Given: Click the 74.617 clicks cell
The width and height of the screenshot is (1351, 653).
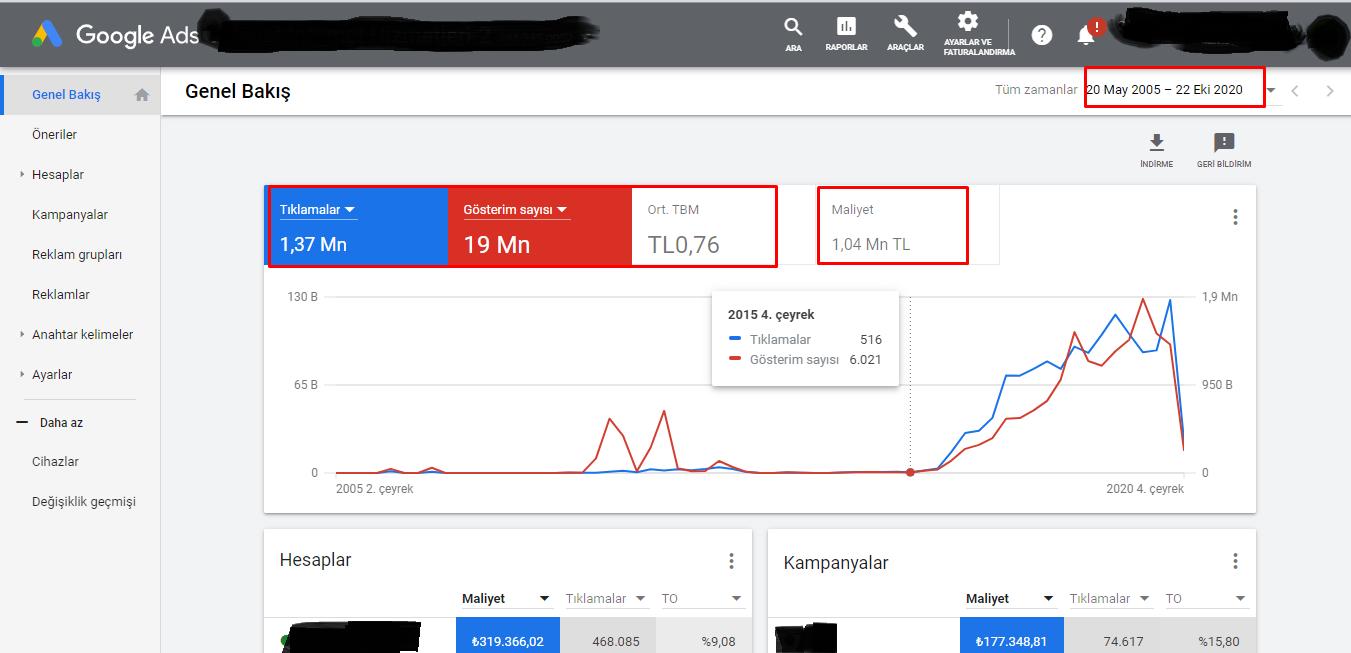Looking at the screenshot, I should tap(1112, 635).
